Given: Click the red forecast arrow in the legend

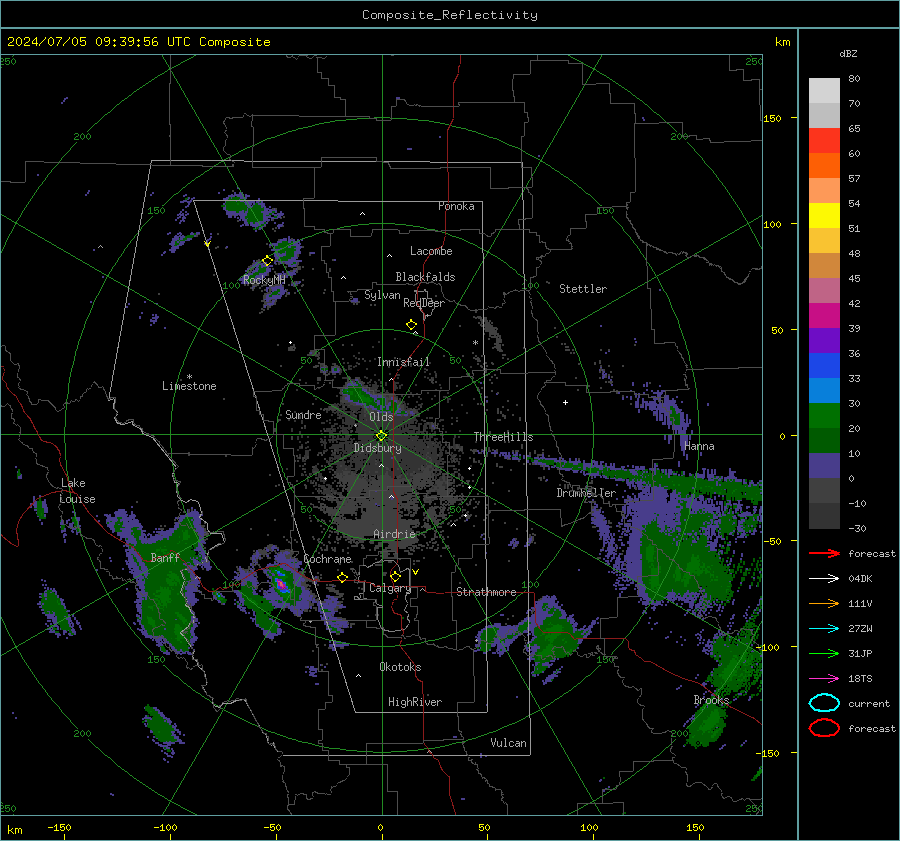Looking at the screenshot, I should (824, 553).
